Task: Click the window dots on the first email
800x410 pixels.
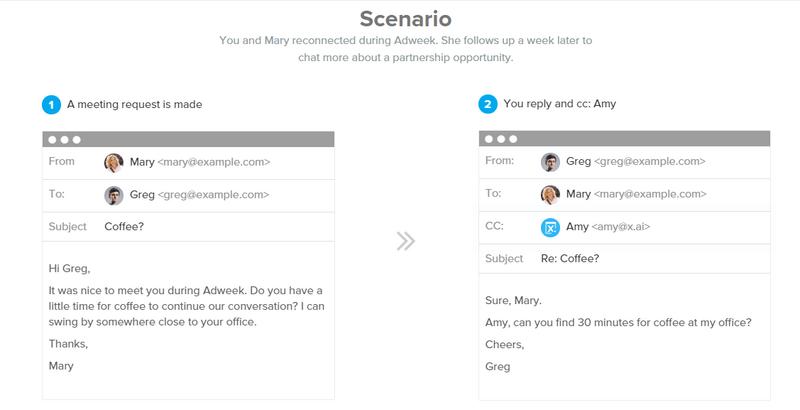Action: pyautogui.click(x=63, y=138)
